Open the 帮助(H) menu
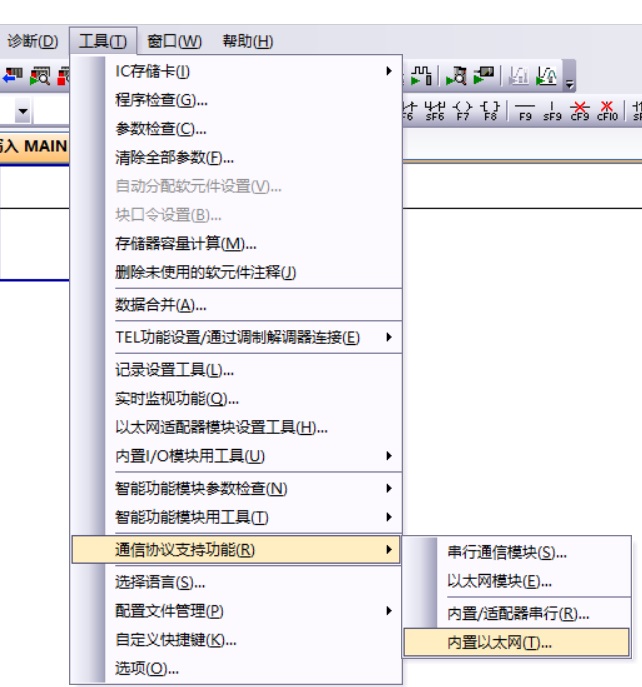 tap(247, 41)
